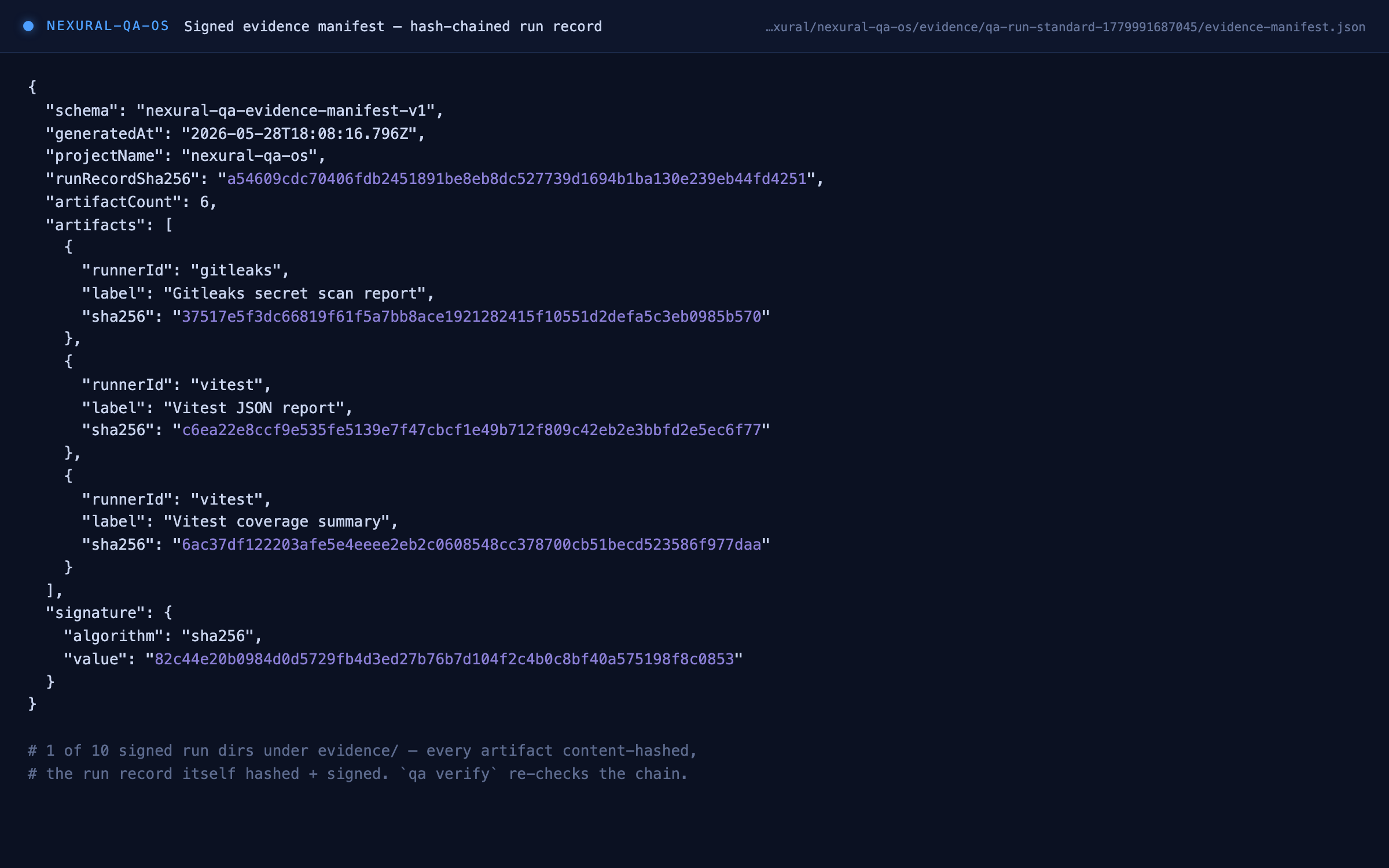Select the sha256 hash starting 37517e5f
The height and width of the screenshot is (868, 1389).
pos(472,317)
